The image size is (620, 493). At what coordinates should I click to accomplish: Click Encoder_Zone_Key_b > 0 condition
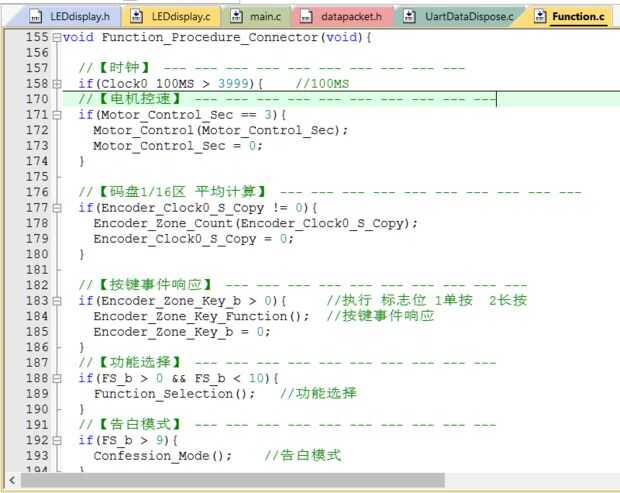coord(187,301)
